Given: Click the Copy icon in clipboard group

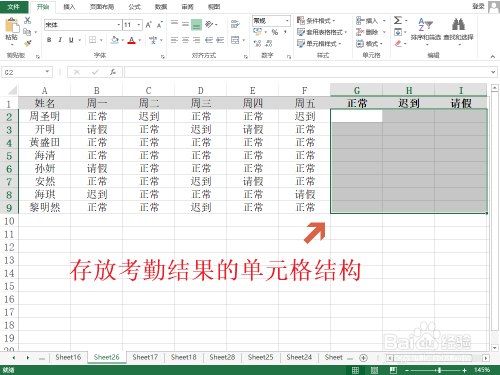Looking at the screenshot, I should point(27,32).
